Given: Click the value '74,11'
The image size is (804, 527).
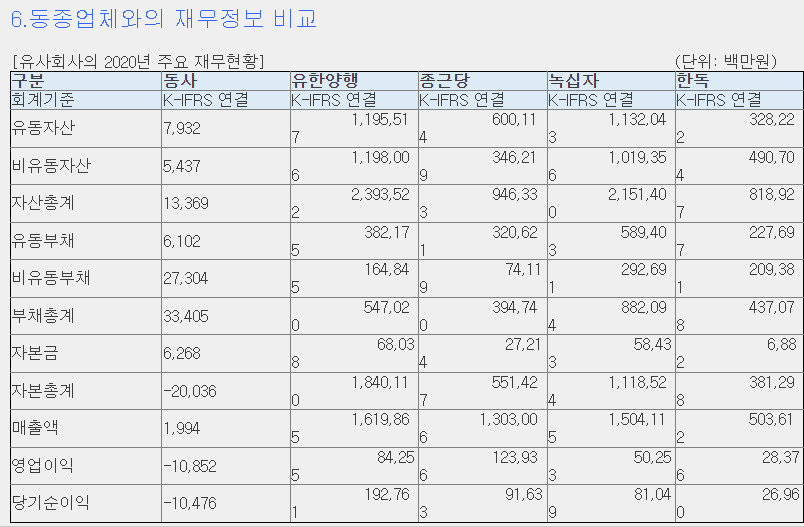Looking at the screenshot, I should click(523, 270).
